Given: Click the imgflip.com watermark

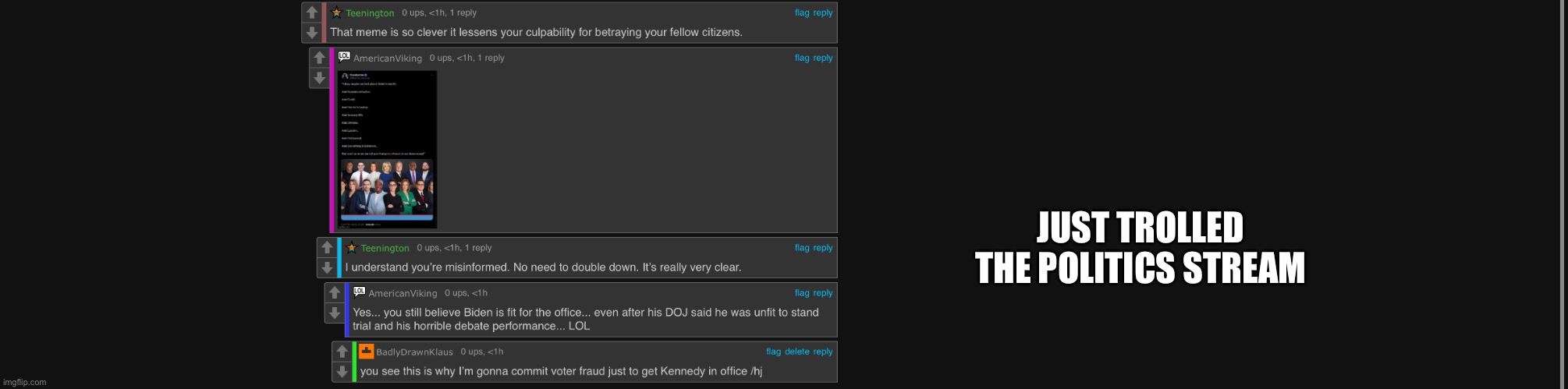Looking at the screenshot, I should click(x=25, y=382).
